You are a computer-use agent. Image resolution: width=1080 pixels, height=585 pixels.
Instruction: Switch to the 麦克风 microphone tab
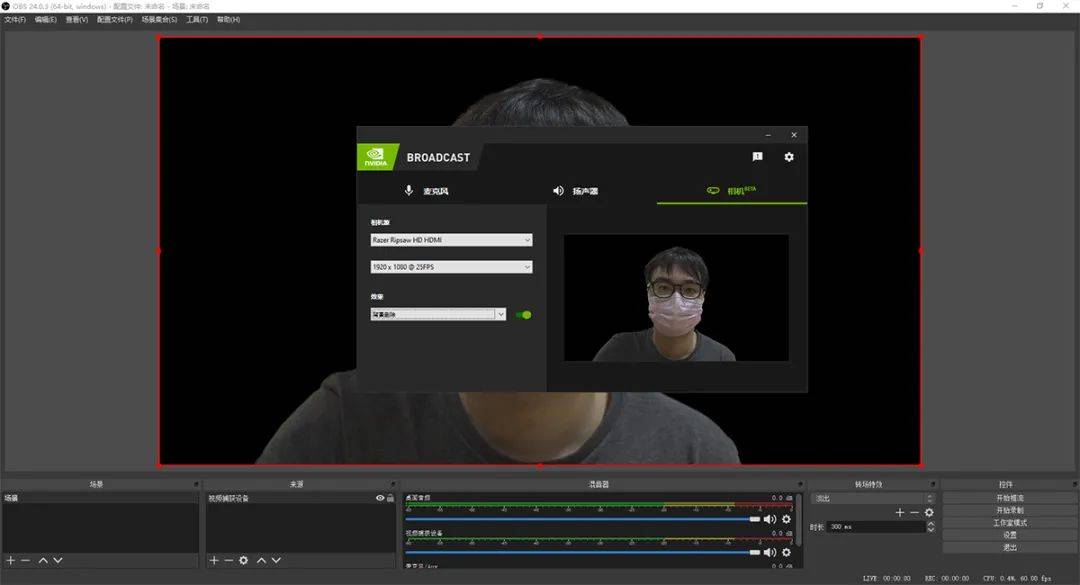point(427,191)
